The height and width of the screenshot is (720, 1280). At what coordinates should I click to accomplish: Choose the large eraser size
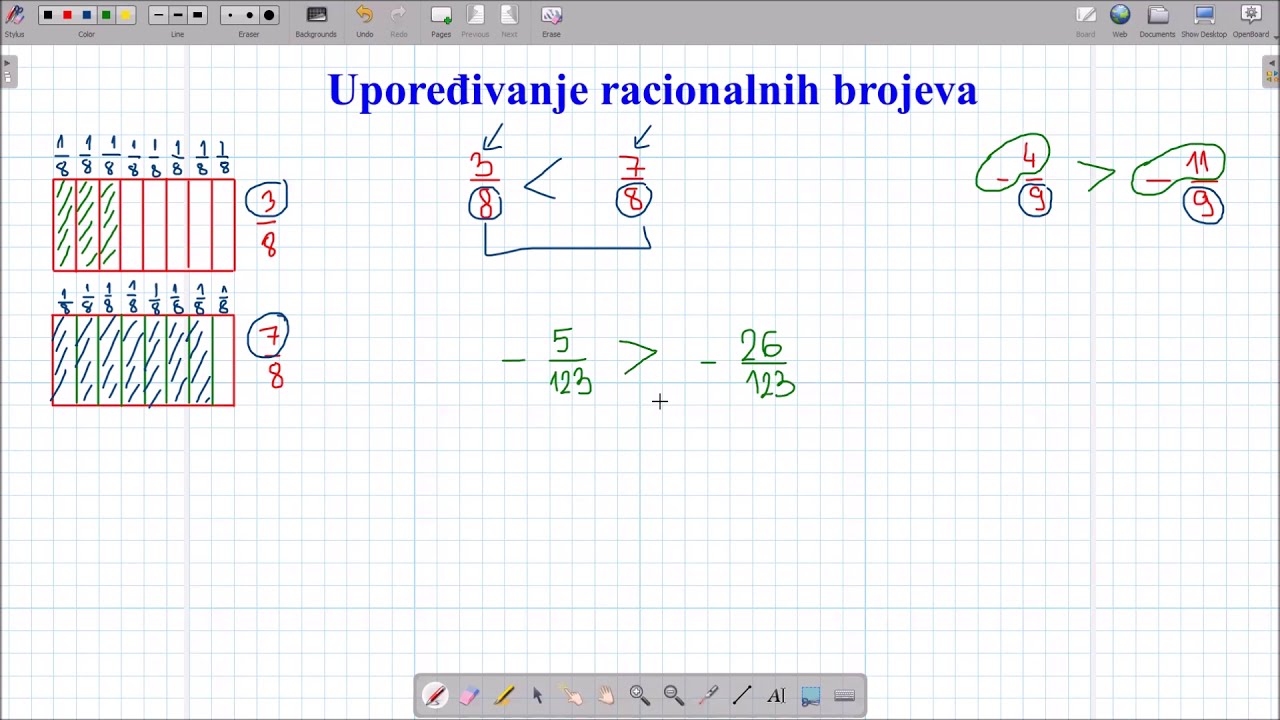click(269, 15)
